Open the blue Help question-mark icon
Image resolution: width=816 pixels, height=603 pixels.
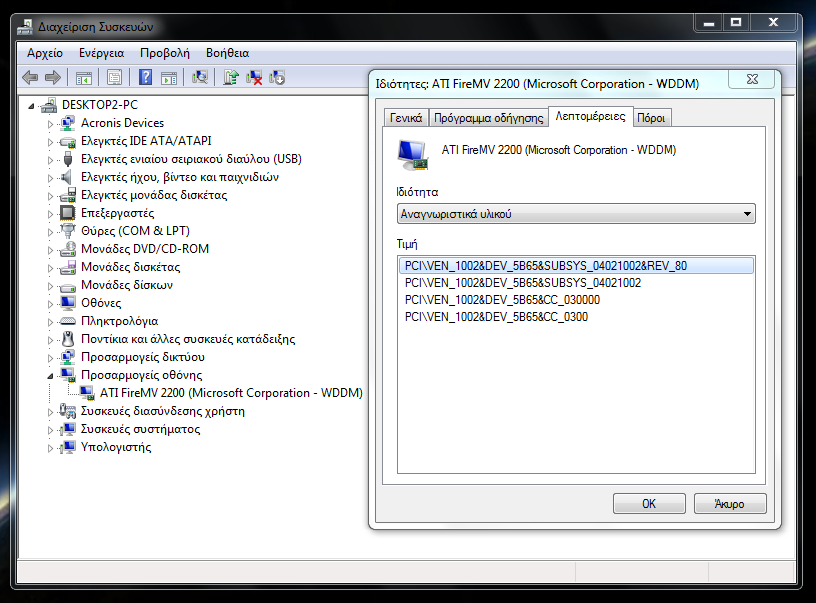point(146,78)
